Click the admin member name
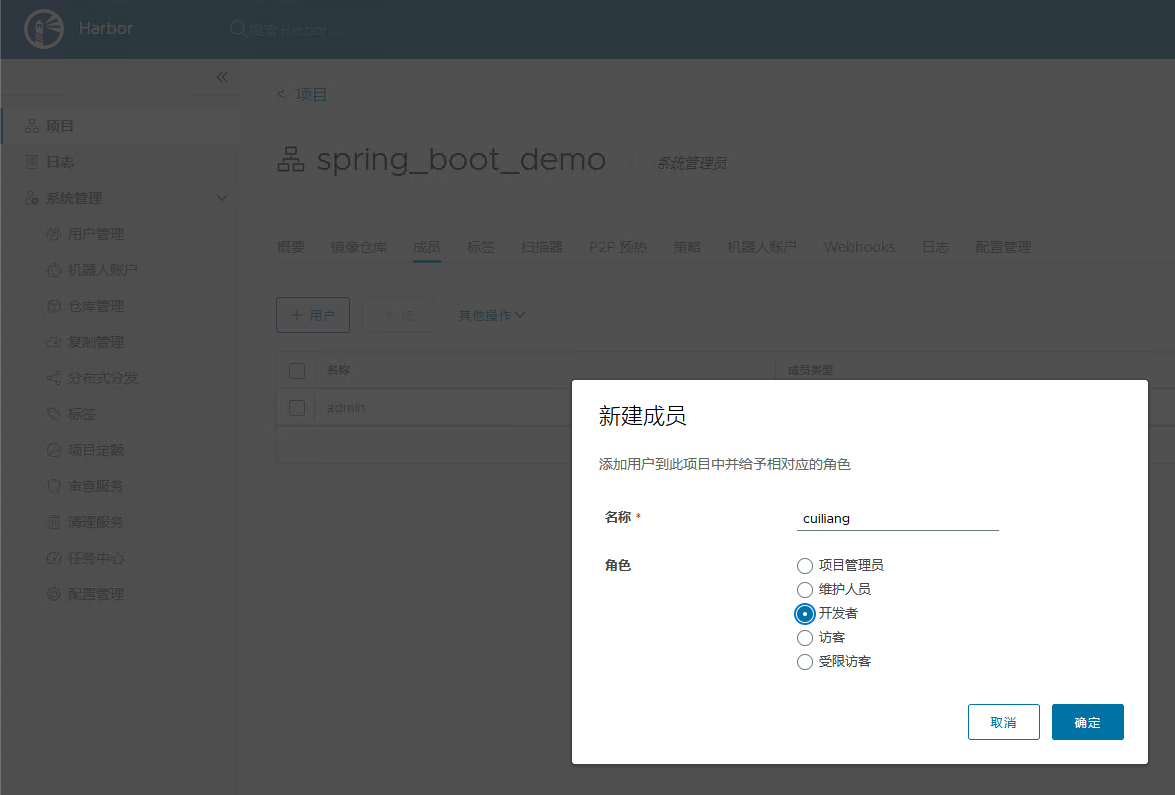Image resolution: width=1175 pixels, height=795 pixels. [x=345, y=408]
